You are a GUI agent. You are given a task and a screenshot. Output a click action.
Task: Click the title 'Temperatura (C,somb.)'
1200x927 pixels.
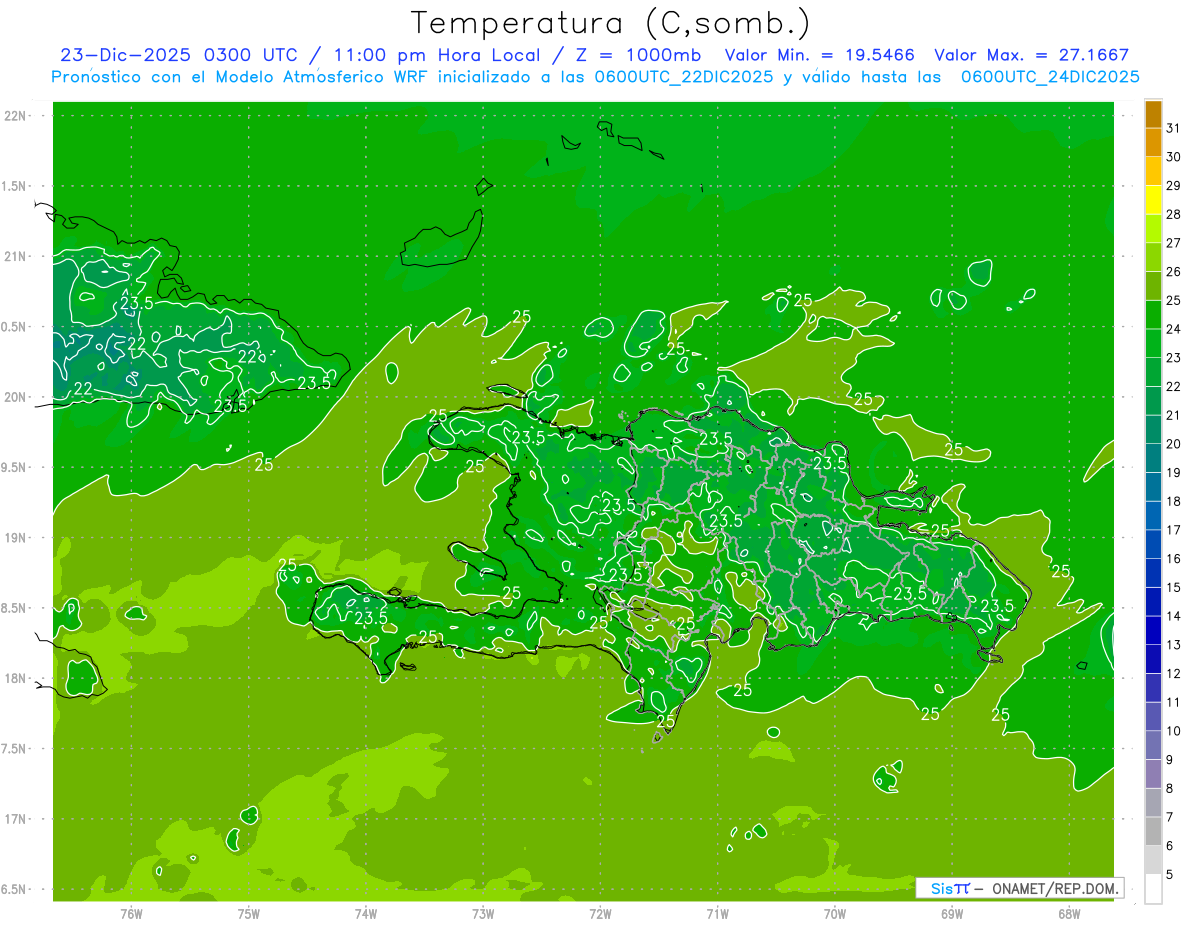(x=611, y=23)
